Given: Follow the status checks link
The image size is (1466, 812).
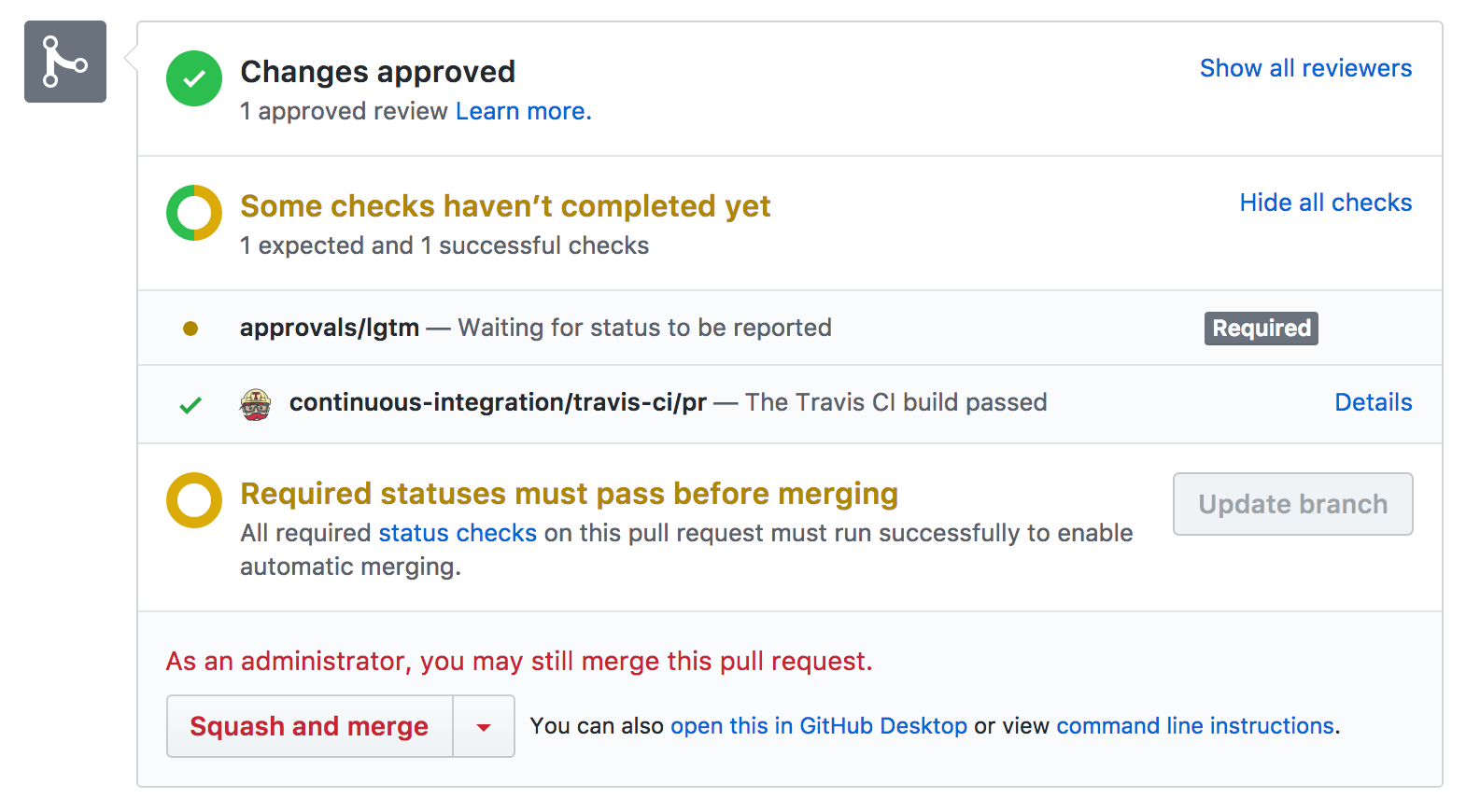Looking at the screenshot, I should coord(458,533).
